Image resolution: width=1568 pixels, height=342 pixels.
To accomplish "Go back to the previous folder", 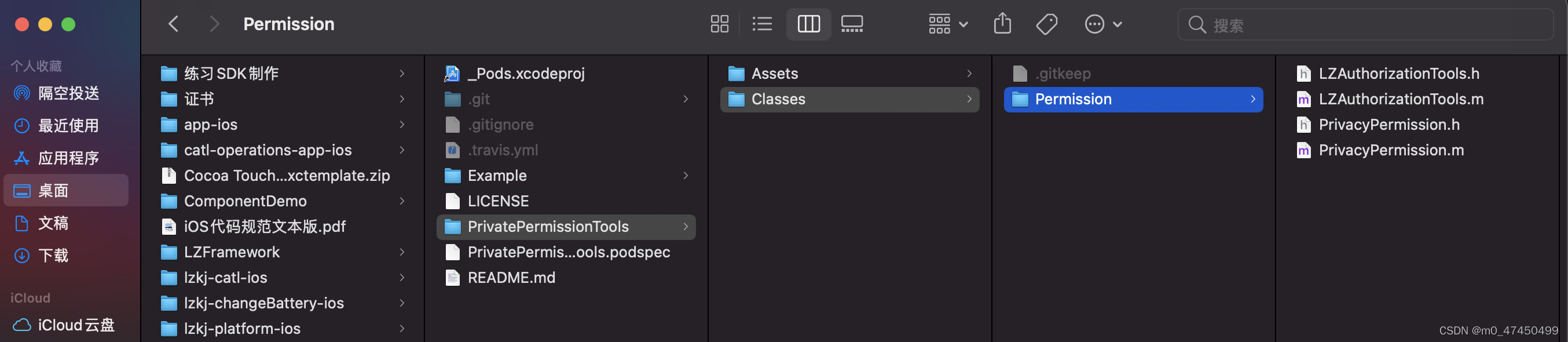I will pyautogui.click(x=174, y=24).
